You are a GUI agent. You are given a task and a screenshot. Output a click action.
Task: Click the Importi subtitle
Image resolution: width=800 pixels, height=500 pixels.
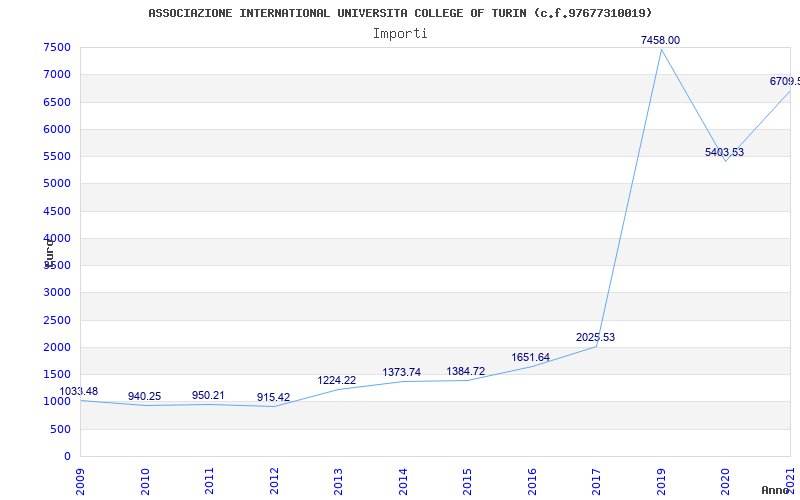pyautogui.click(x=400, y=33)
